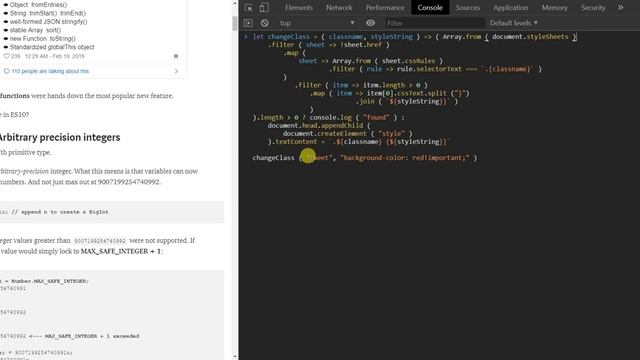
Task: Open the Default levels dropdown
Action: 514,23
